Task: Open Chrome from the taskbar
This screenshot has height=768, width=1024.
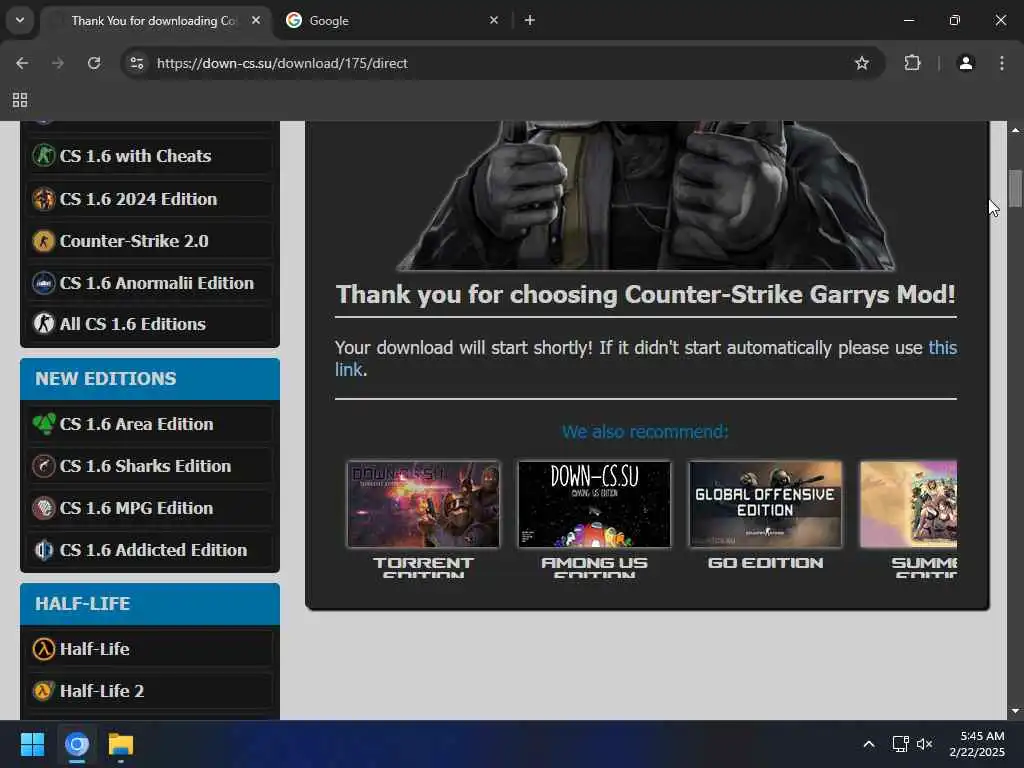Action: (77, 744)
